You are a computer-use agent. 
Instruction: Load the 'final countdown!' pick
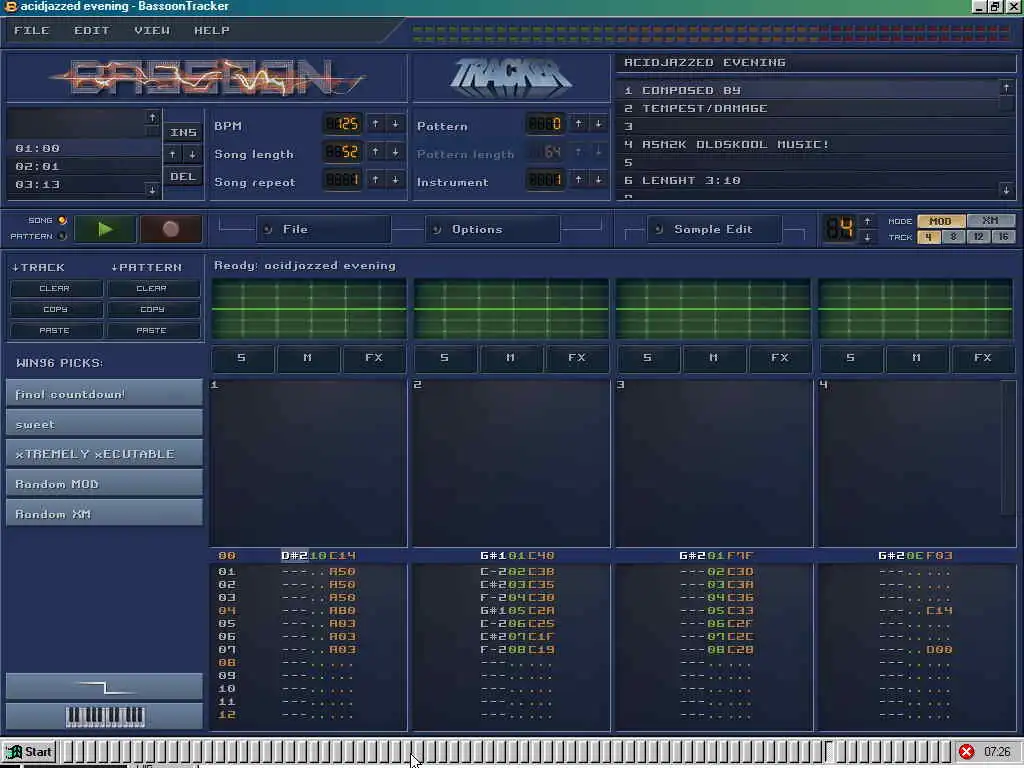[x=104, y=394]
